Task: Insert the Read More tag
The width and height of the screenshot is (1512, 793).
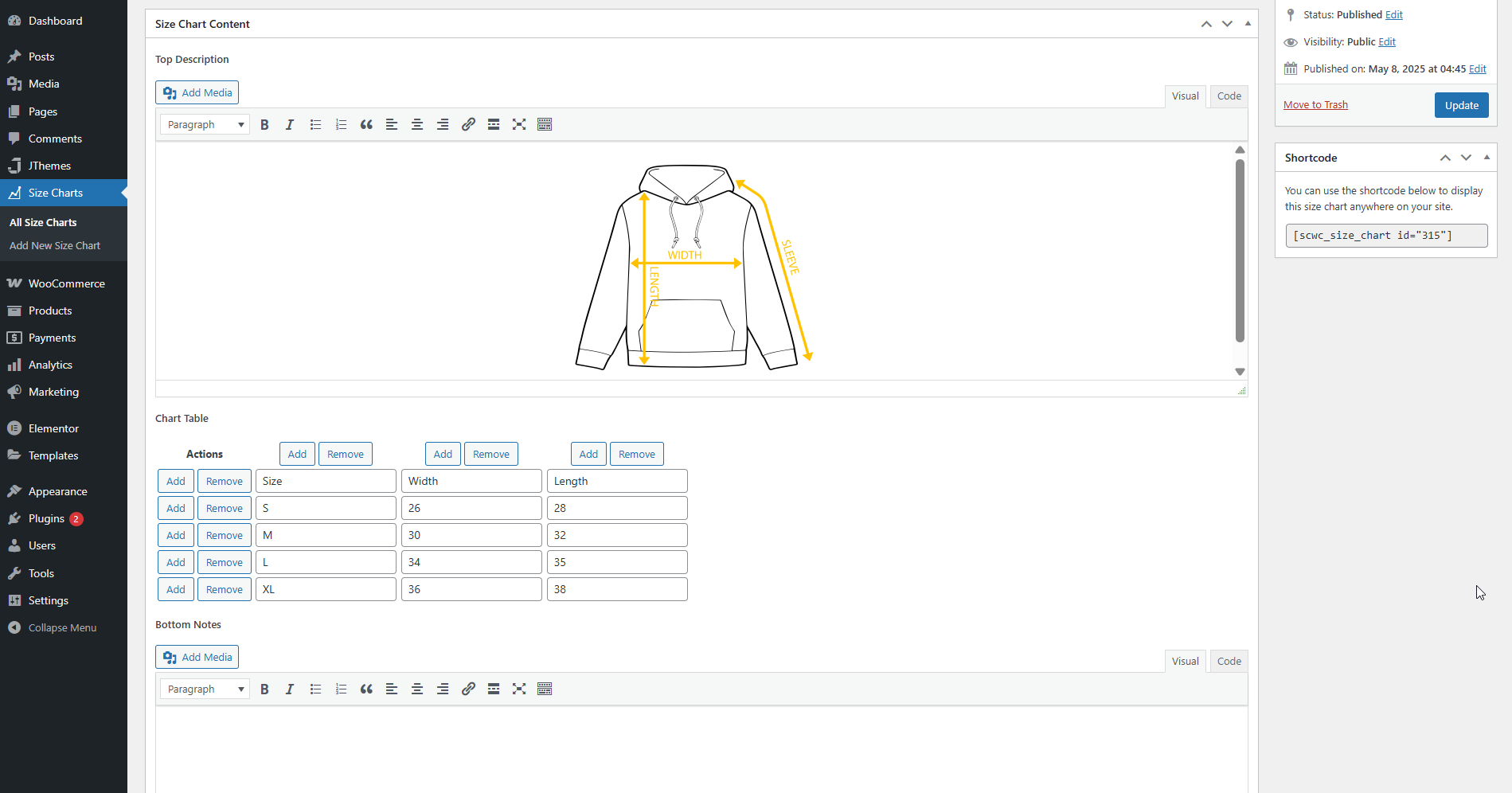Action: [494, 124]
